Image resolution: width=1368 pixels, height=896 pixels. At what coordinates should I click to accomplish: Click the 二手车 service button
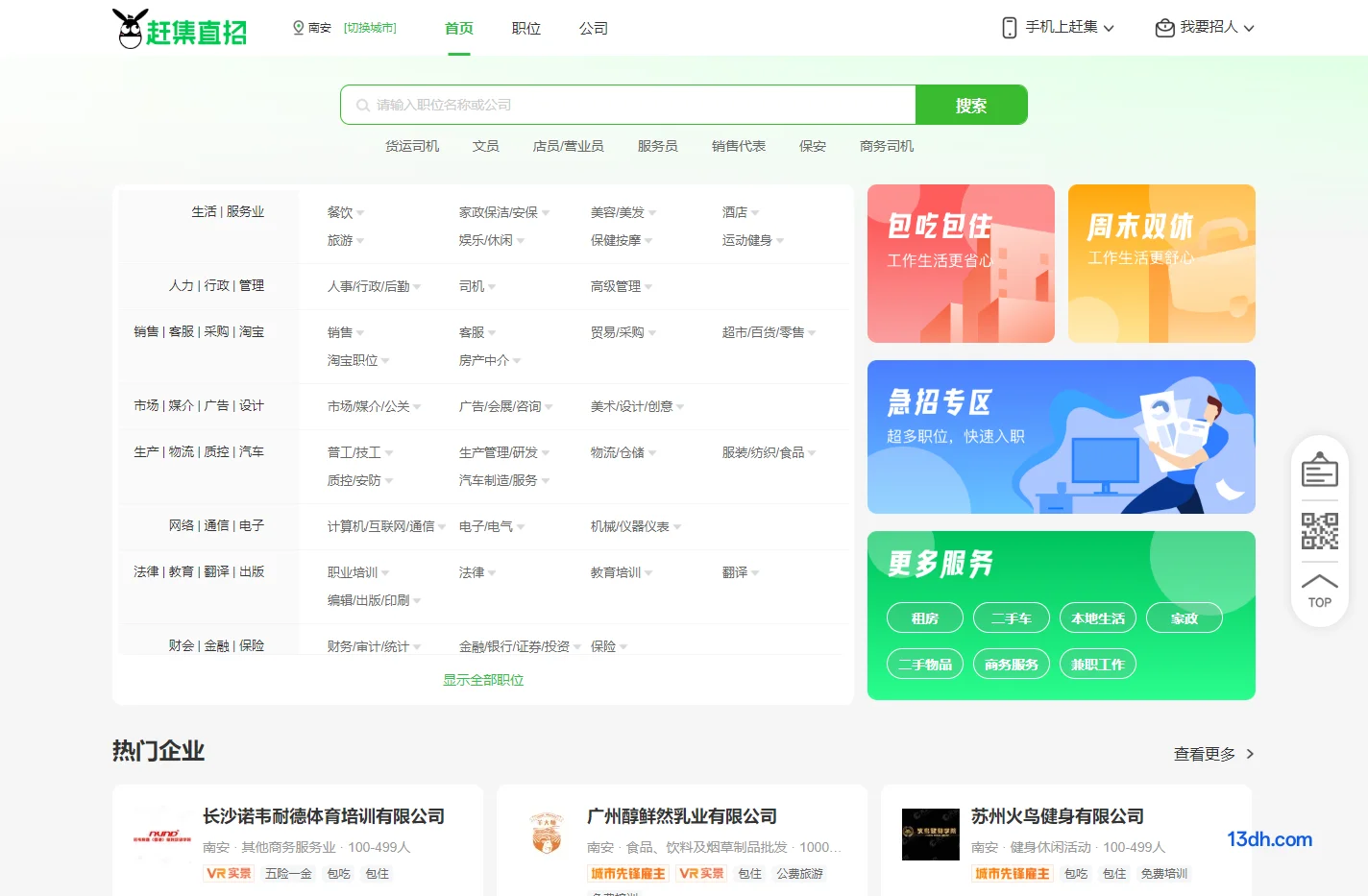pyautogui.click(x=1012, y=618)
